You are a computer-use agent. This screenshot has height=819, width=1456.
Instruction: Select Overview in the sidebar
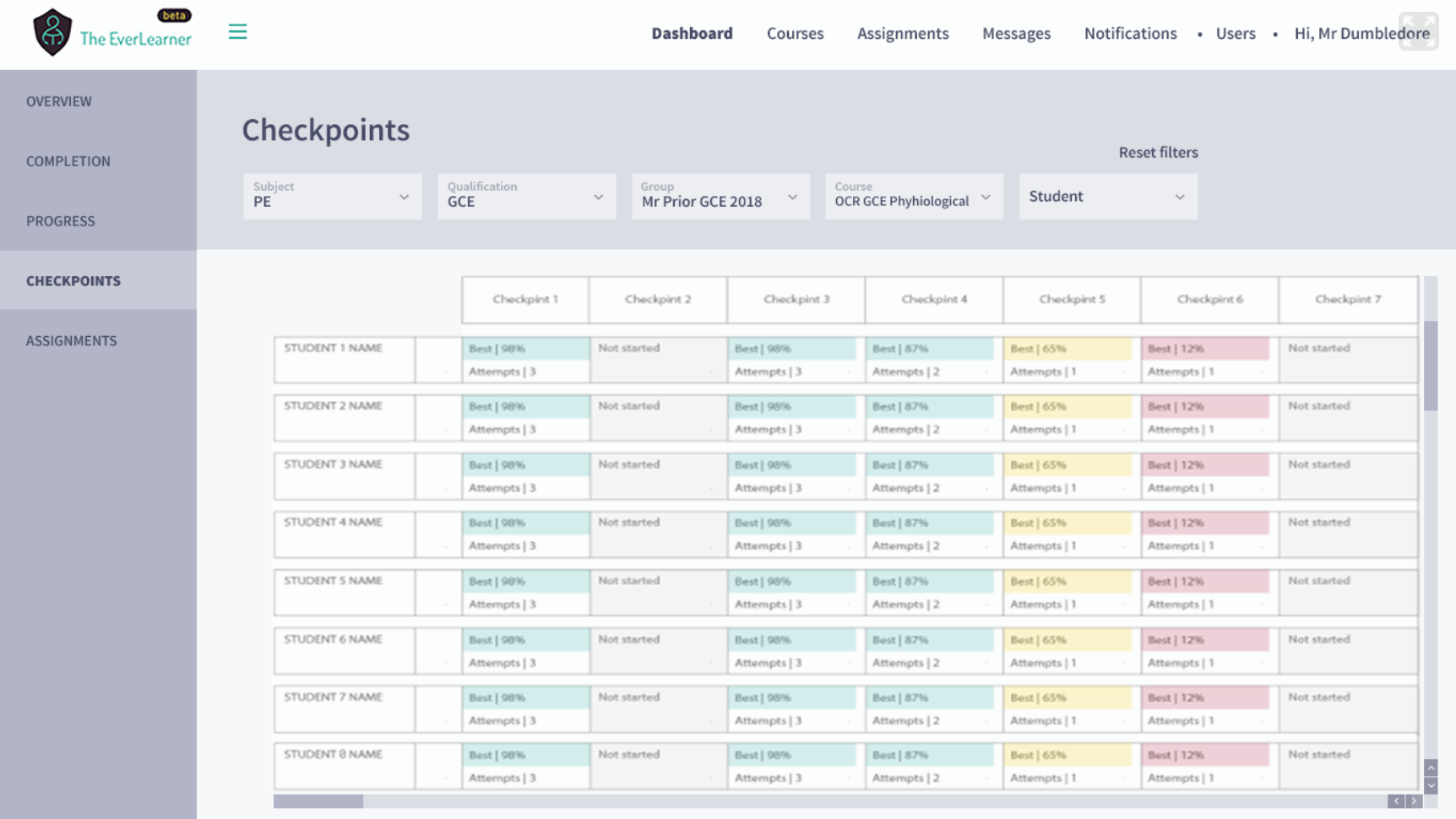98,100
